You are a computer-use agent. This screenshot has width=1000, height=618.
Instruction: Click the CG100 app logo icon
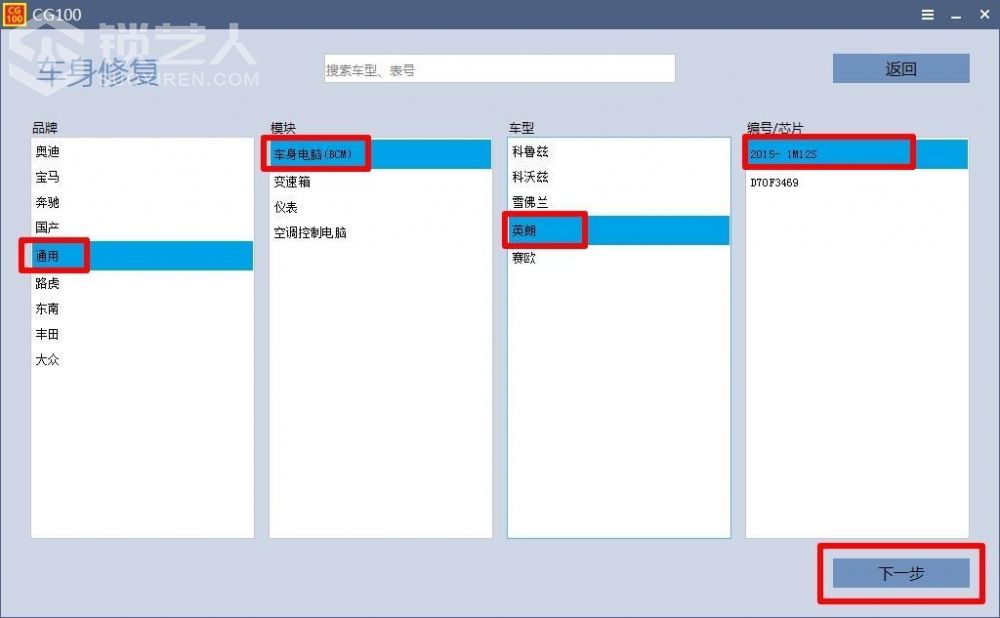(x=14, y=14)
